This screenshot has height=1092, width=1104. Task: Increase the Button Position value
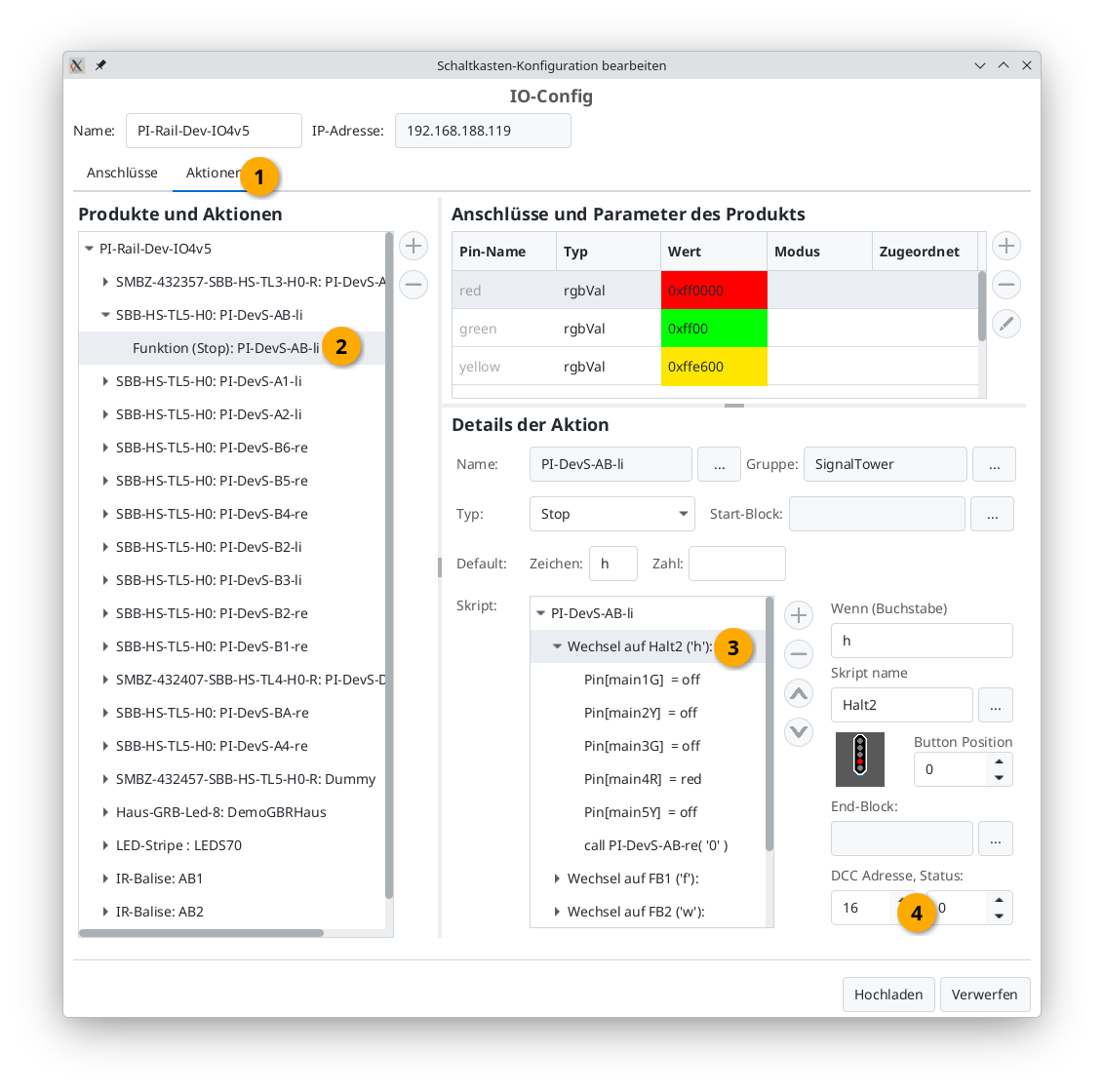click(999, 761)
